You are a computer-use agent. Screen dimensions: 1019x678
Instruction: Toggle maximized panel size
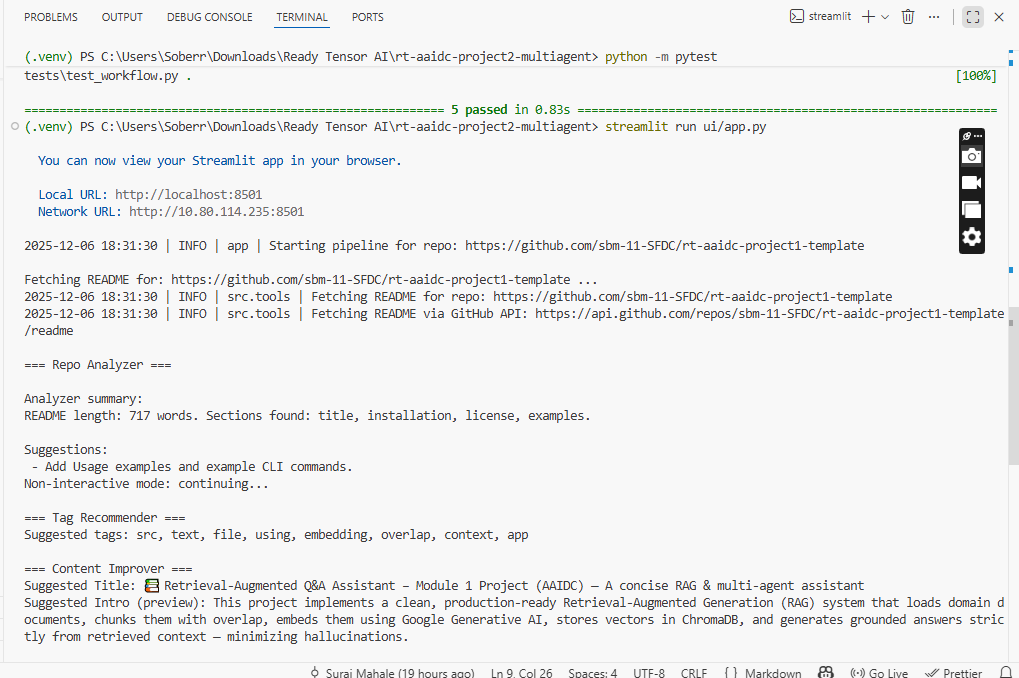972,17
